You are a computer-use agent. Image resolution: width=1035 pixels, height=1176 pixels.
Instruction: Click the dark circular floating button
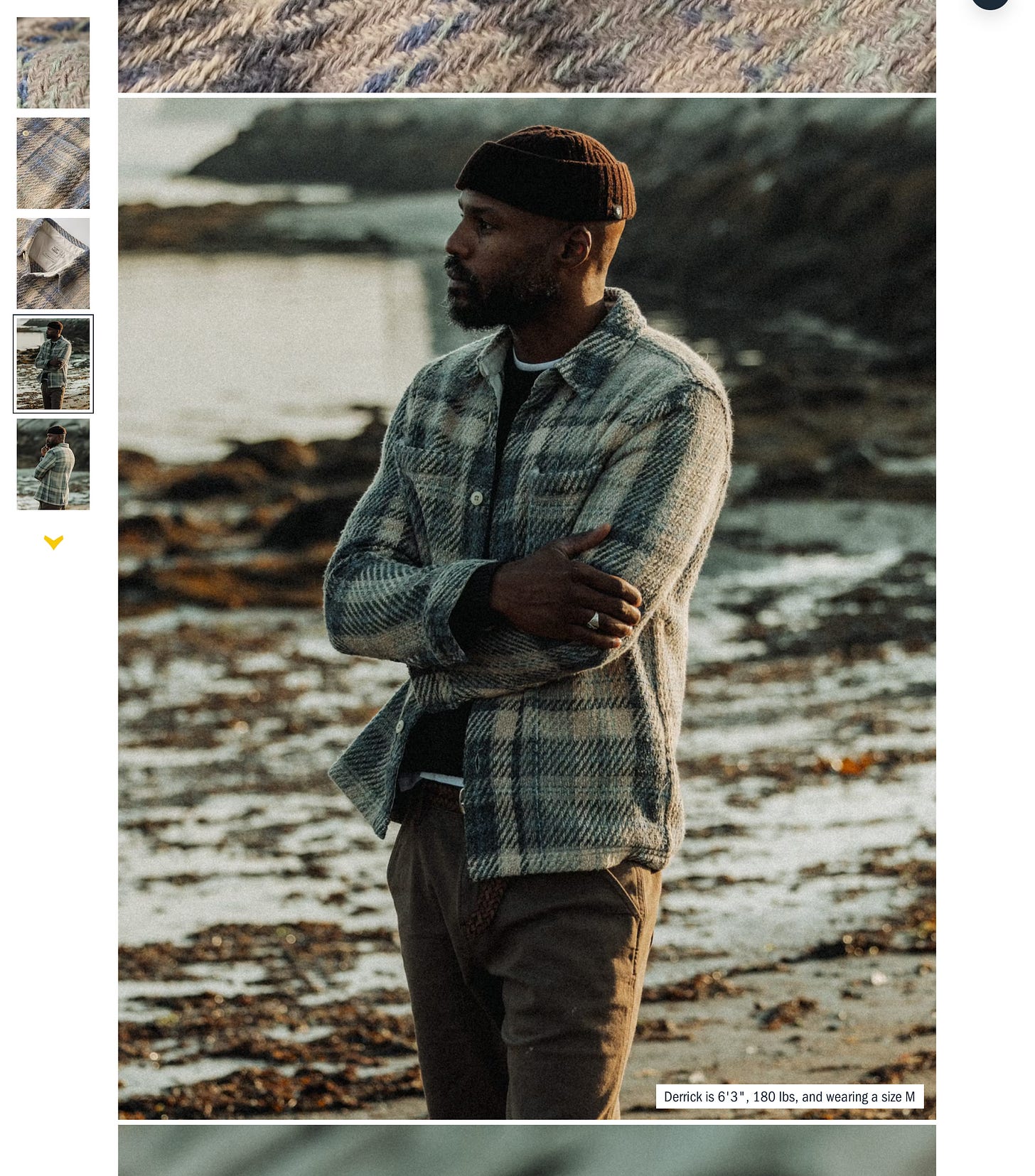tap(990, 4)
